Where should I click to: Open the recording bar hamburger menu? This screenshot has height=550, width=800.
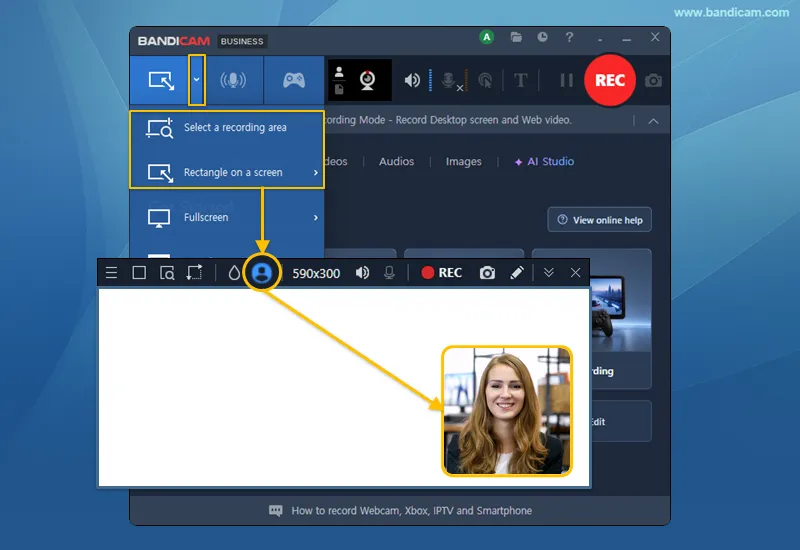(111, 273)
